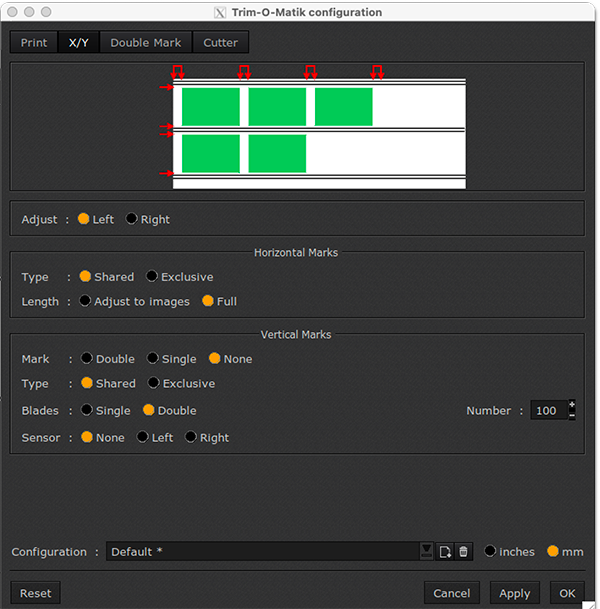
Task: Open the Cutter tab
Action: tap(220, 43)
